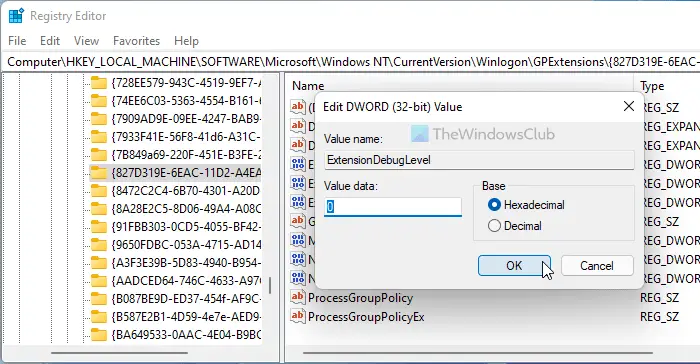This screenshot has height=364, width=700.
Task: Open the View menu
Action: click(x=86, y=41)
